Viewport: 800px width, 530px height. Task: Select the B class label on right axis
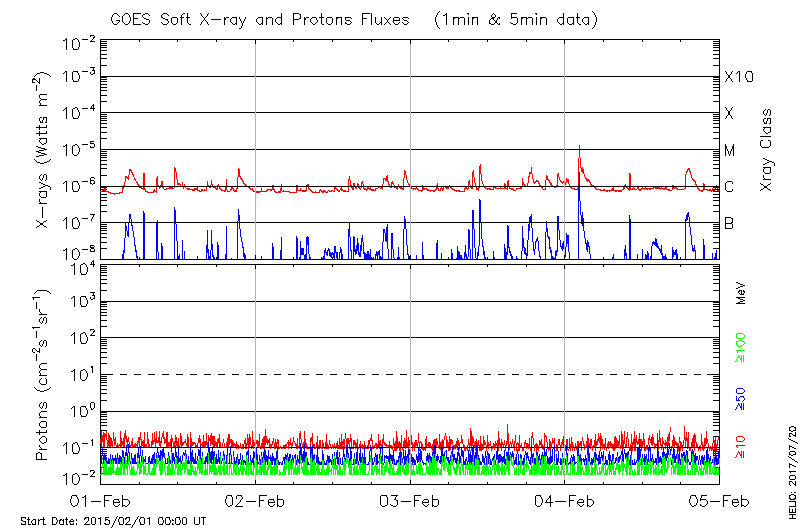point(729,223)
